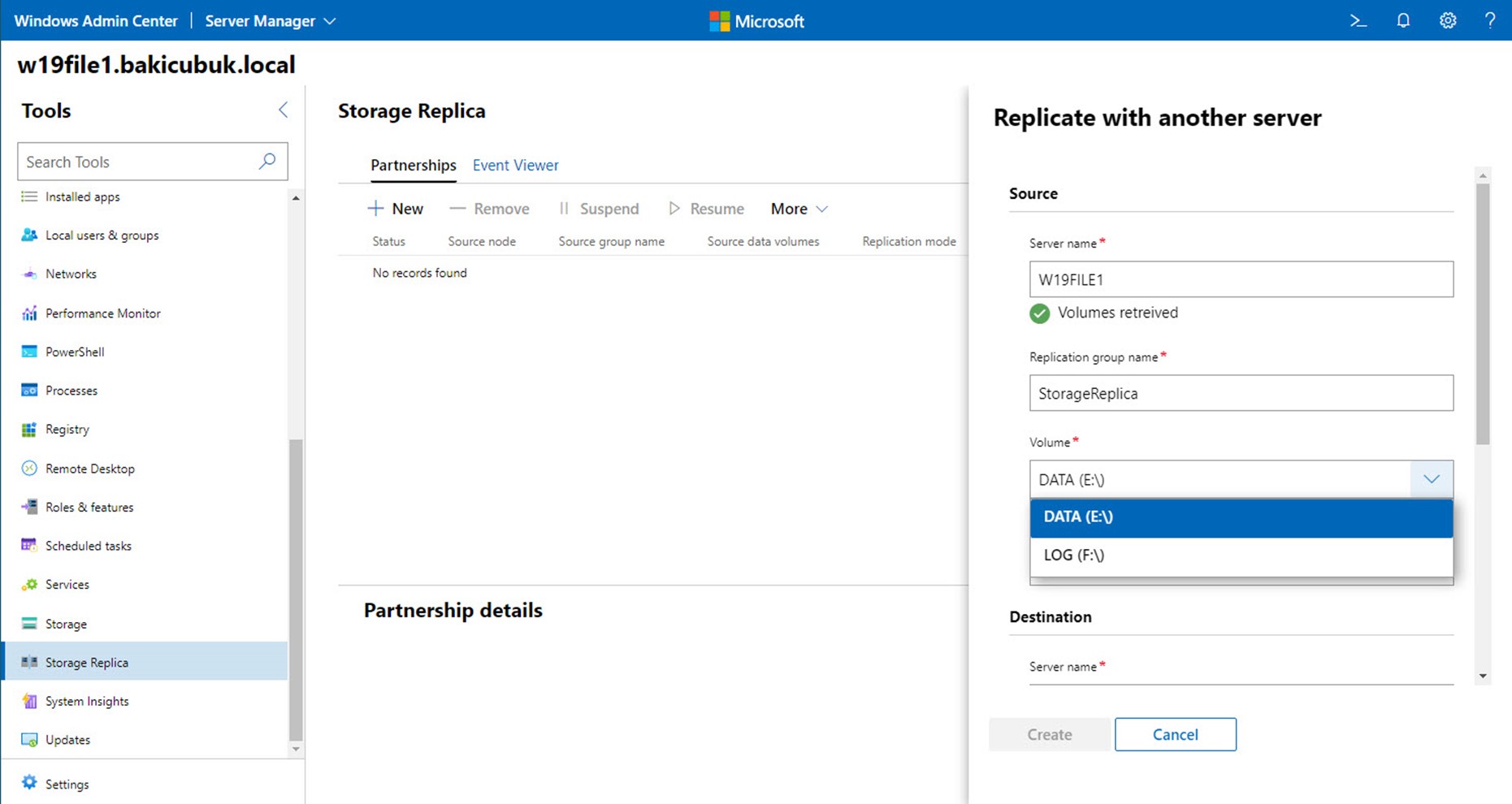Click the Replication group name field
Viewport: 1512px width, 804px height.
tap(1241, 393)
